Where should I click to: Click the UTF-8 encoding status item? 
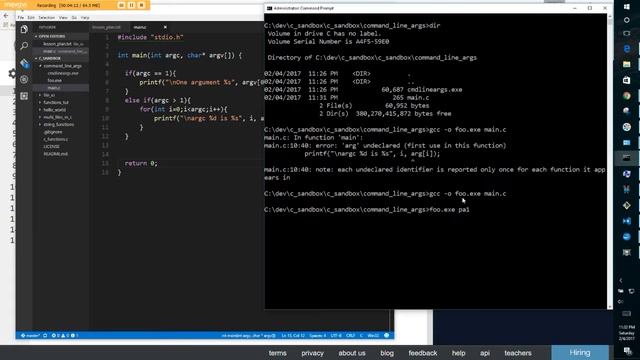336,336
